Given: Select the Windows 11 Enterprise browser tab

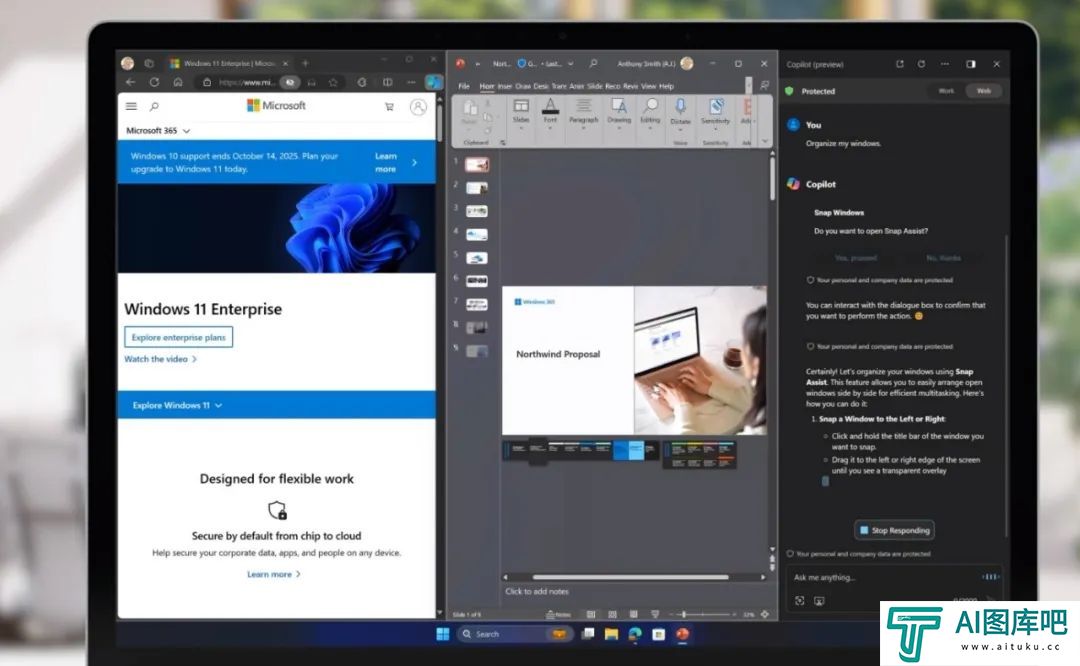Looking at the screenshot, I should click(229, 63).
